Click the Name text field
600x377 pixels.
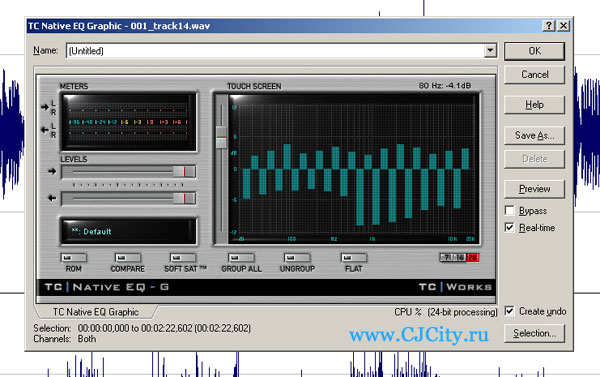(275, 51)
